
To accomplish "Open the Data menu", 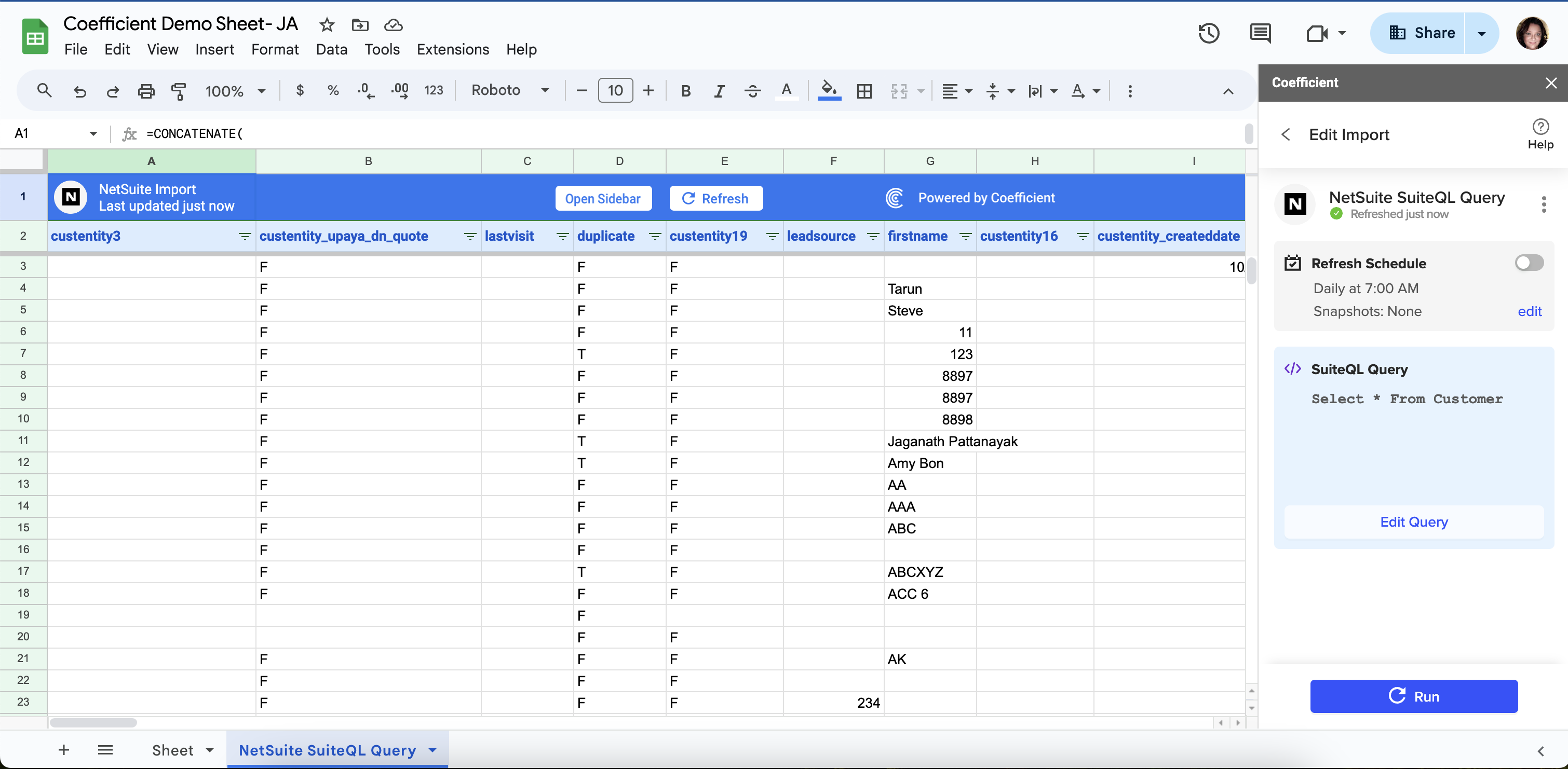I will [331, 49].
